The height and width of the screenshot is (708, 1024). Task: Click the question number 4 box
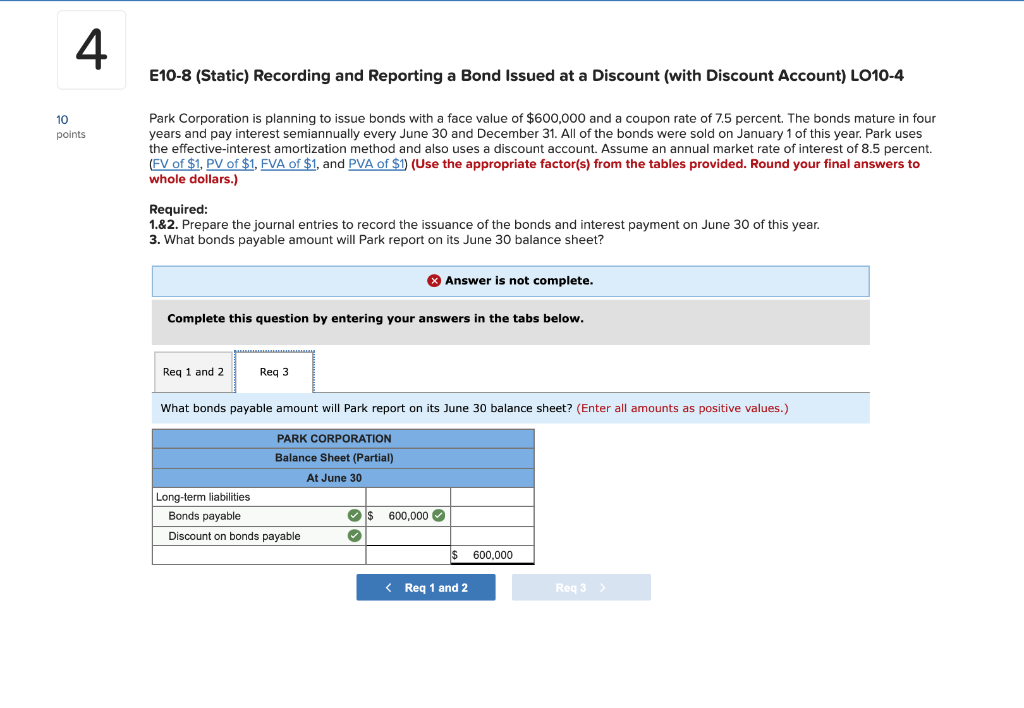[91, 49]
